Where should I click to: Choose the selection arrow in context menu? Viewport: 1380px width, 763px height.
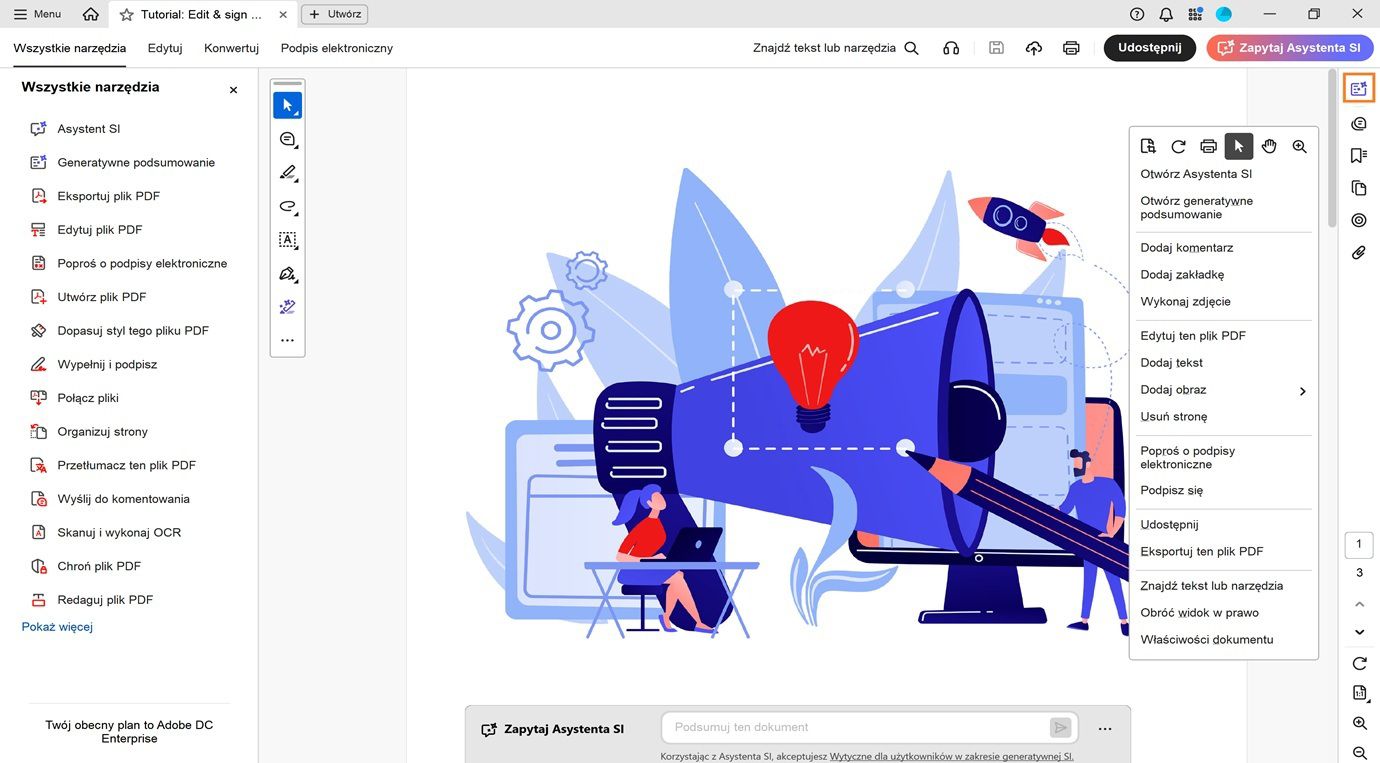(1239, 146)
